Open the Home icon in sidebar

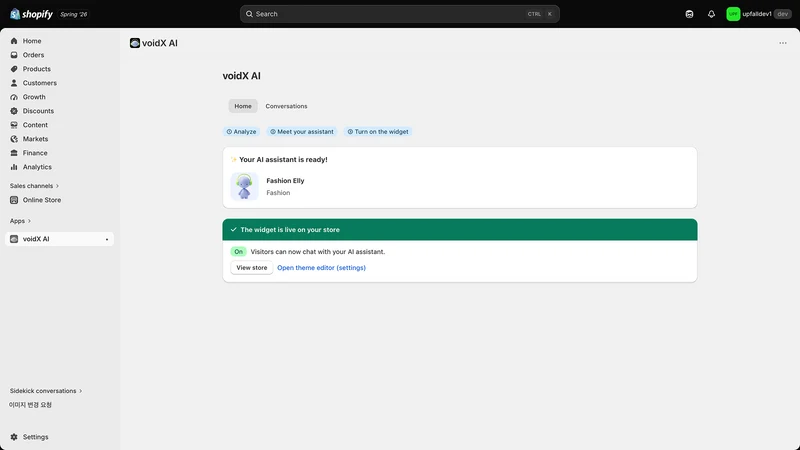click(x=14, y=41)
